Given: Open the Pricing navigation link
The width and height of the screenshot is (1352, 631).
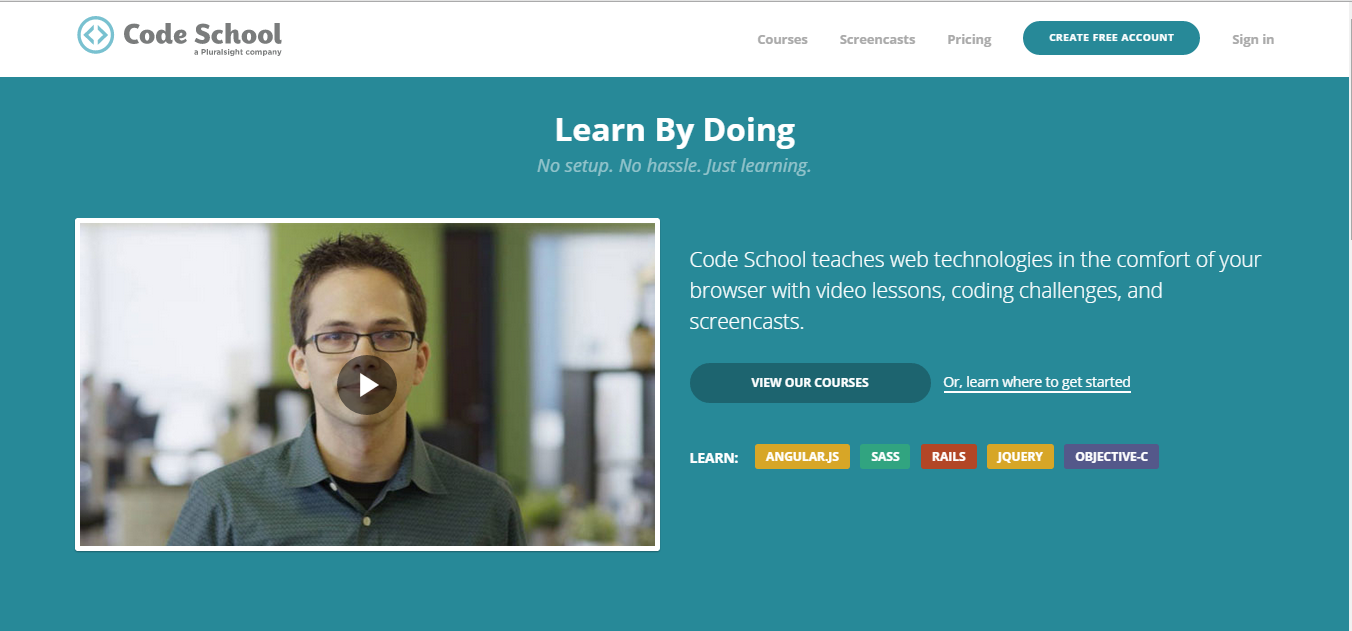Looking at the screenshot, I should 969,40.
